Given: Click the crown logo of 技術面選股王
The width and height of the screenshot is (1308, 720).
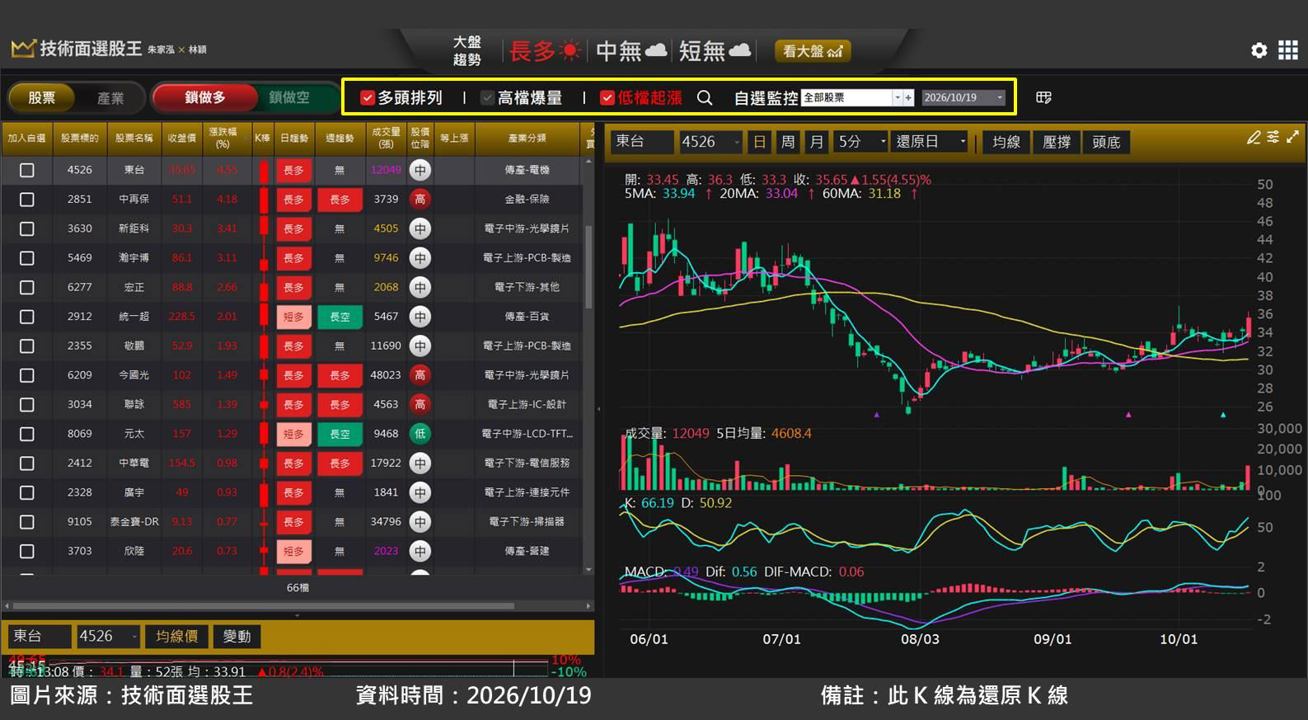Looking at the screenshot, I should [x=23, y=49].
